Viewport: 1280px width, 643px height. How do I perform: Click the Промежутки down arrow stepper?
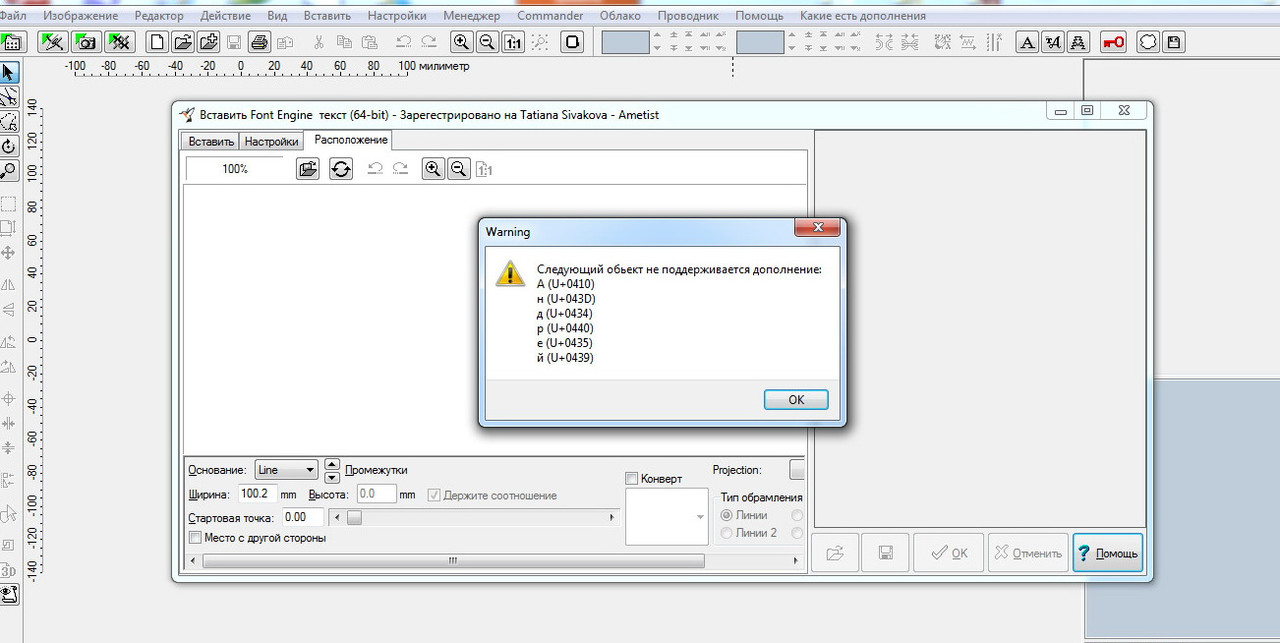333,477
